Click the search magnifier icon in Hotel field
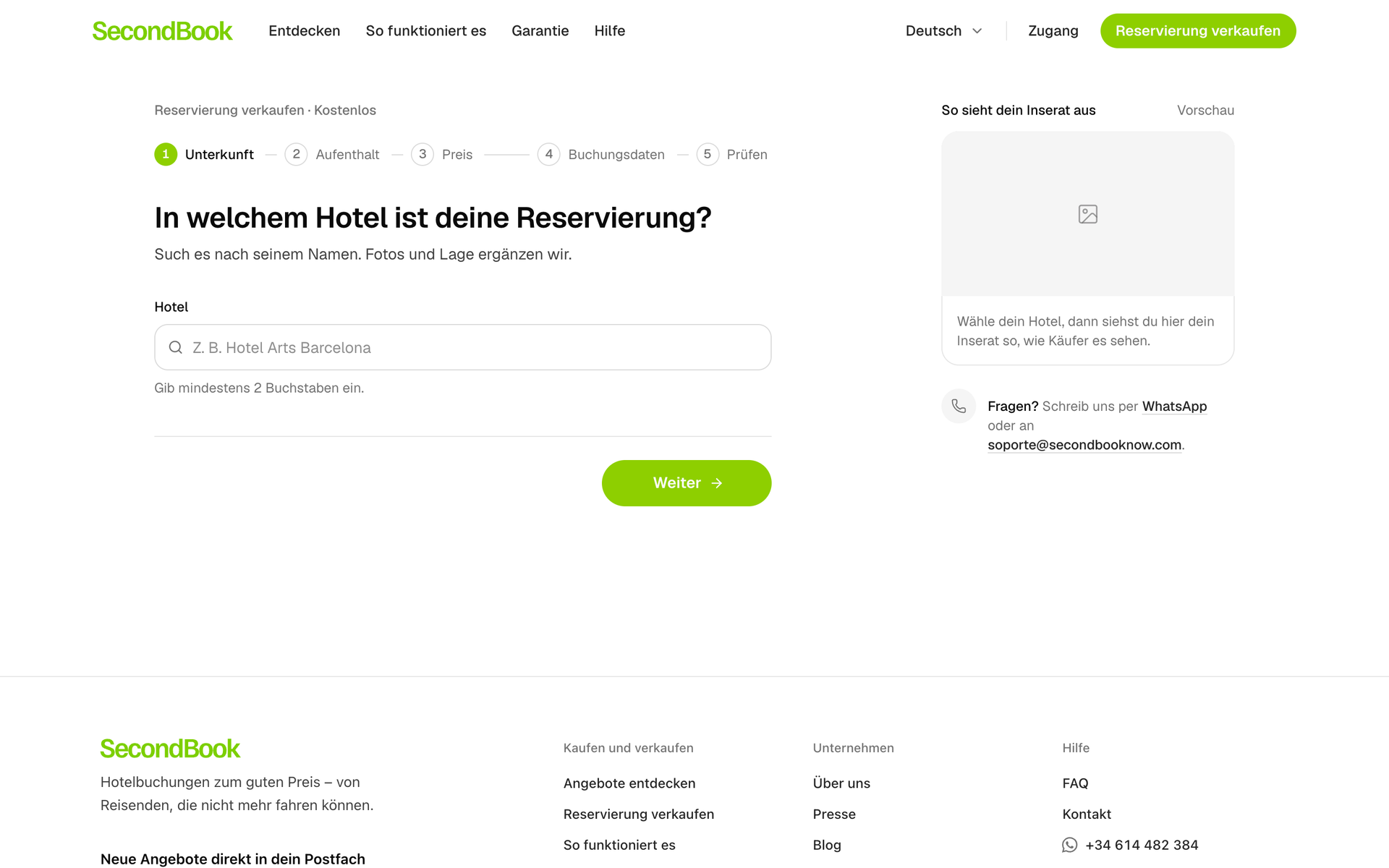The image size is (1389, 868). pyautogui.click(x=175, y=347)
